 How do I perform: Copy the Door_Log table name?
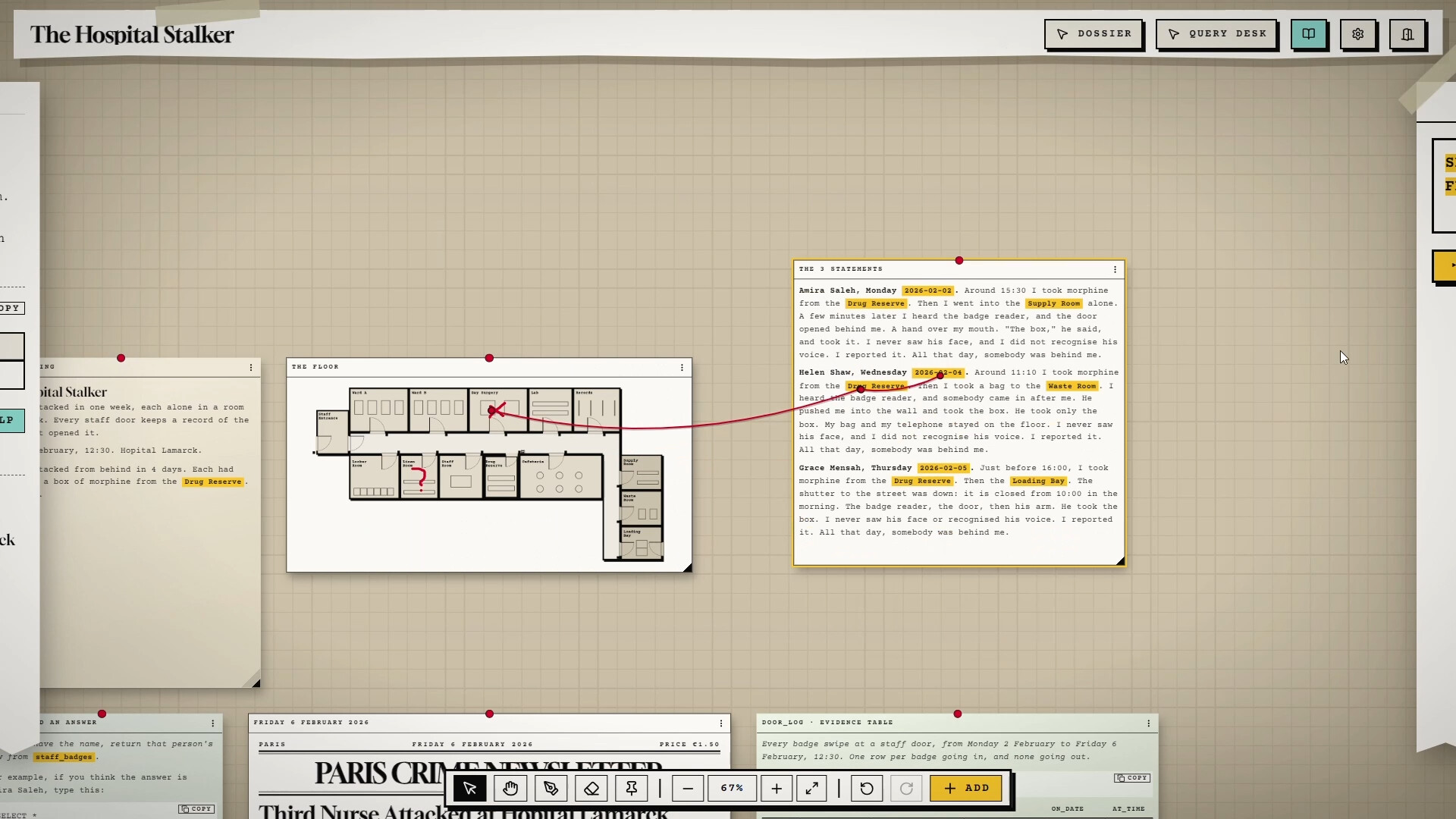coord(1132,778)
